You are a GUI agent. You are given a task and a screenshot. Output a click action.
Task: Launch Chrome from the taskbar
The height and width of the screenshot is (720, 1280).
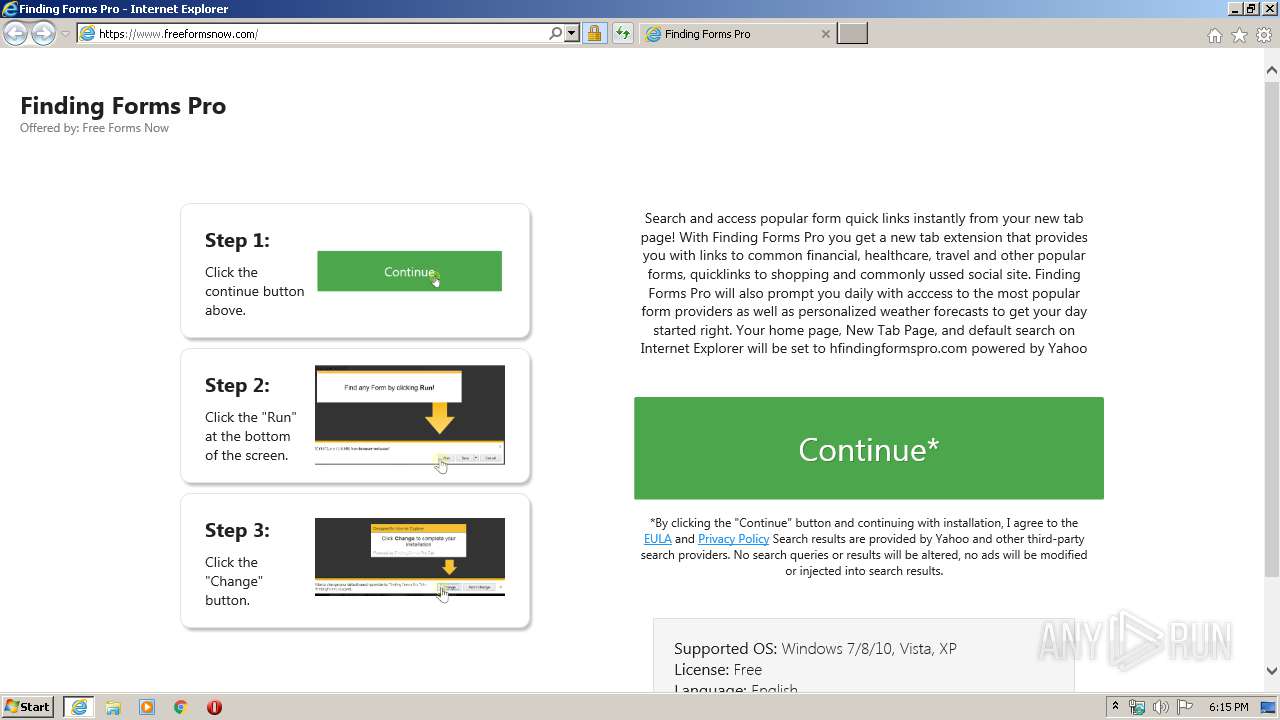pyautogui.click(x=180, y=707)
